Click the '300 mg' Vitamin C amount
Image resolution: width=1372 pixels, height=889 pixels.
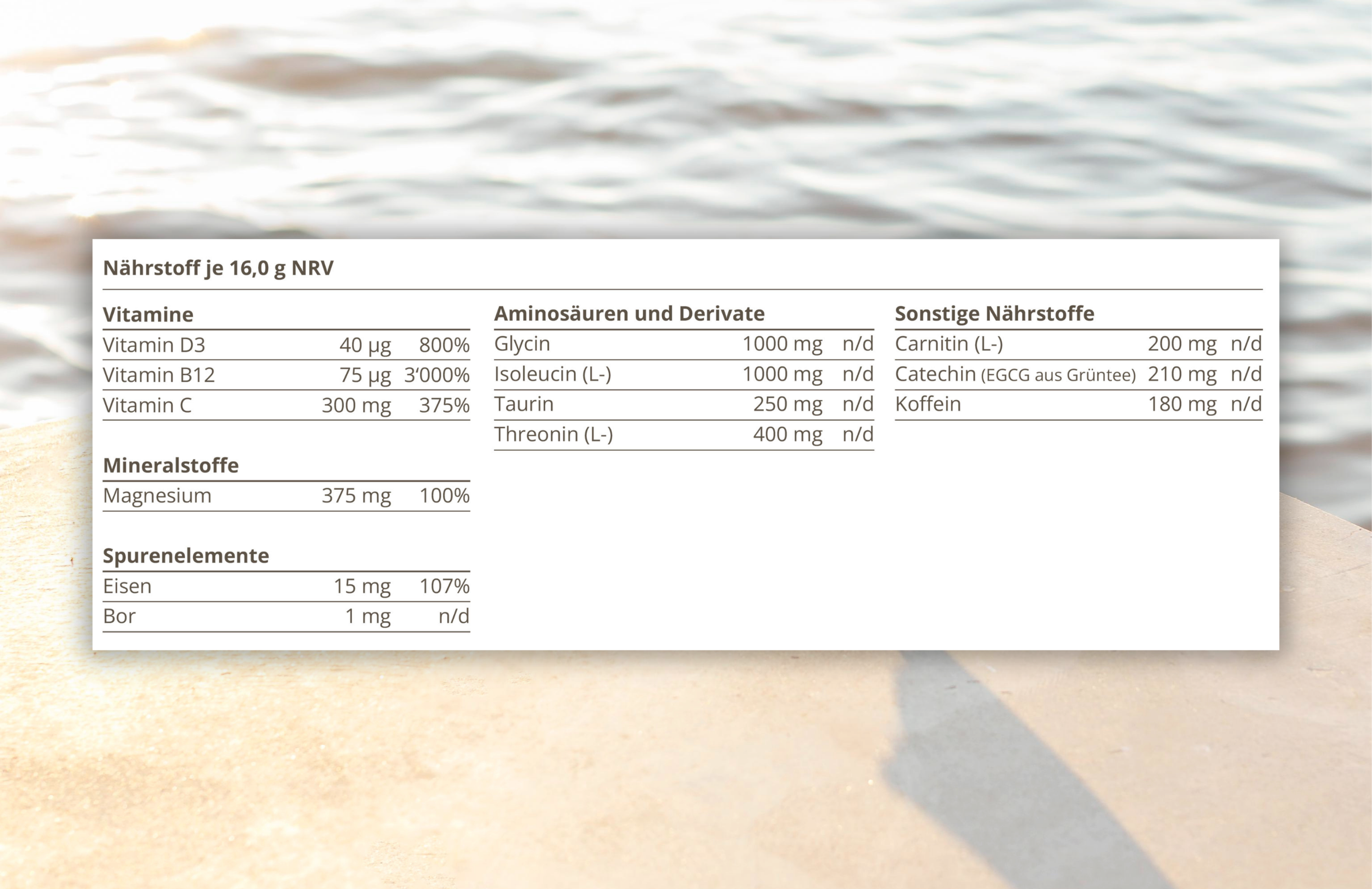(x=356, y=406)
